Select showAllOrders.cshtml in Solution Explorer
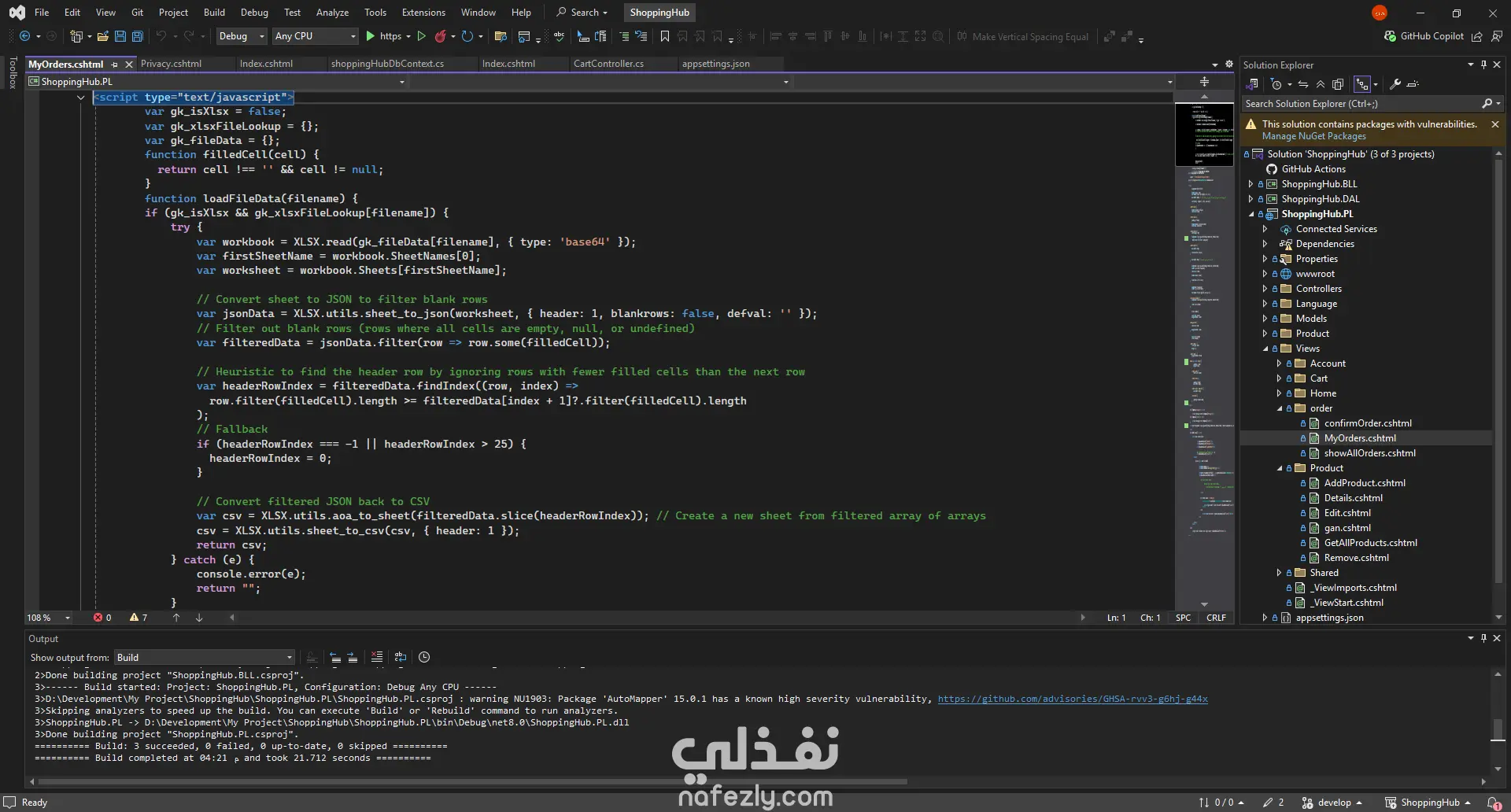Screen dimensions: 1511x812 (1369, 453)
